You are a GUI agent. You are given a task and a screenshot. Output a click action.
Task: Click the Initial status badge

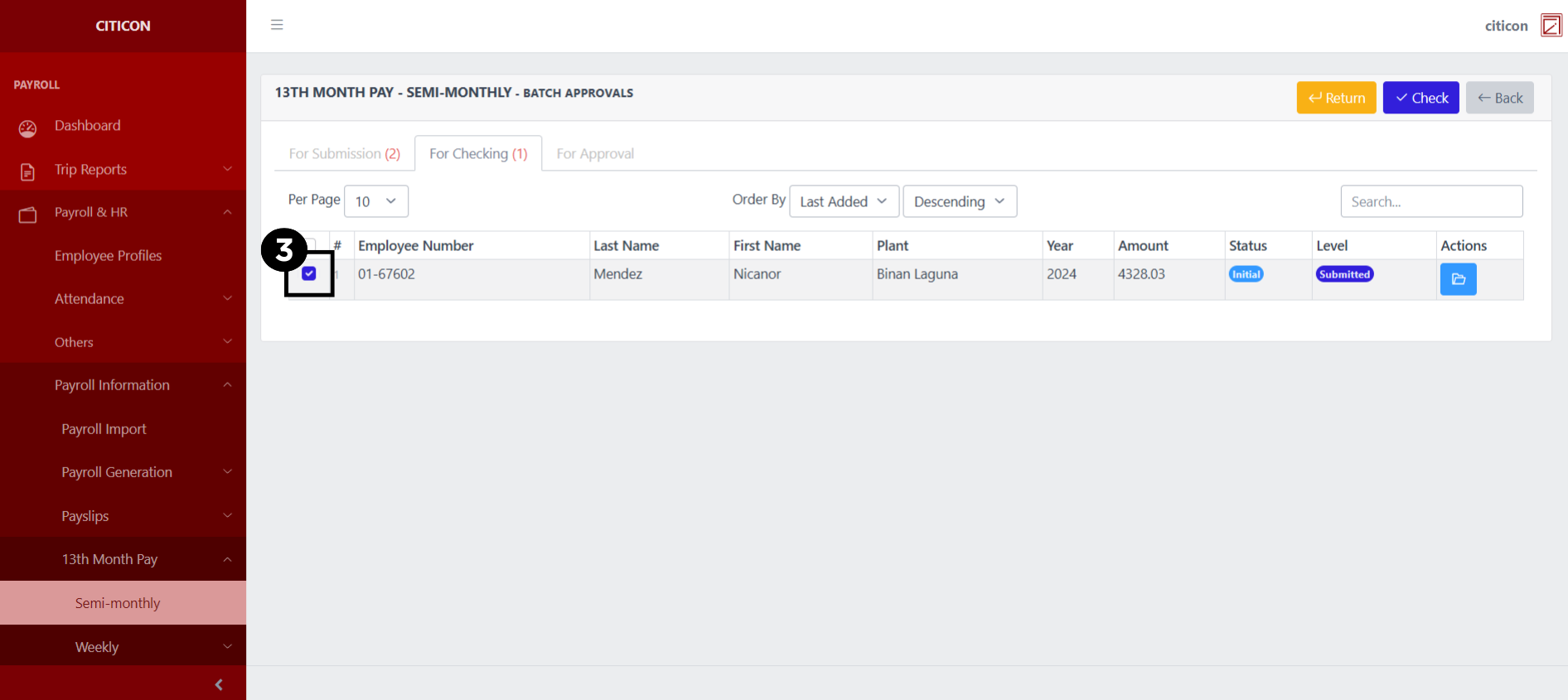click(x=1246, y=274)
